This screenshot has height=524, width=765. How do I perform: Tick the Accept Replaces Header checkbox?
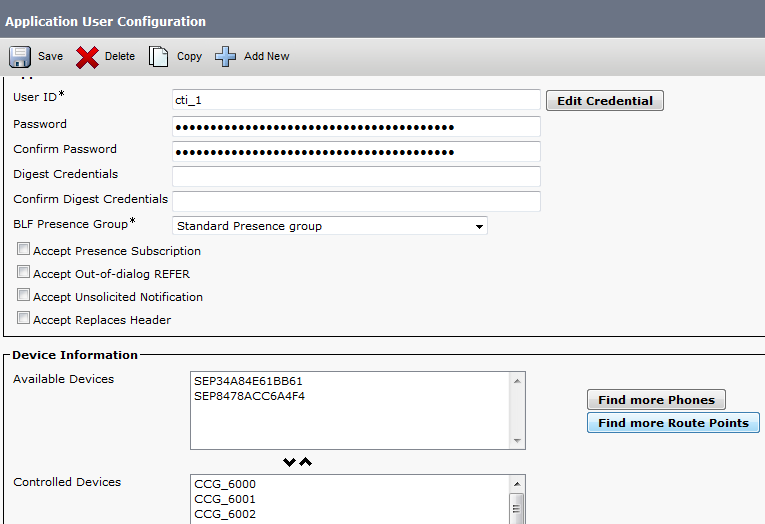tap(24, 319)
